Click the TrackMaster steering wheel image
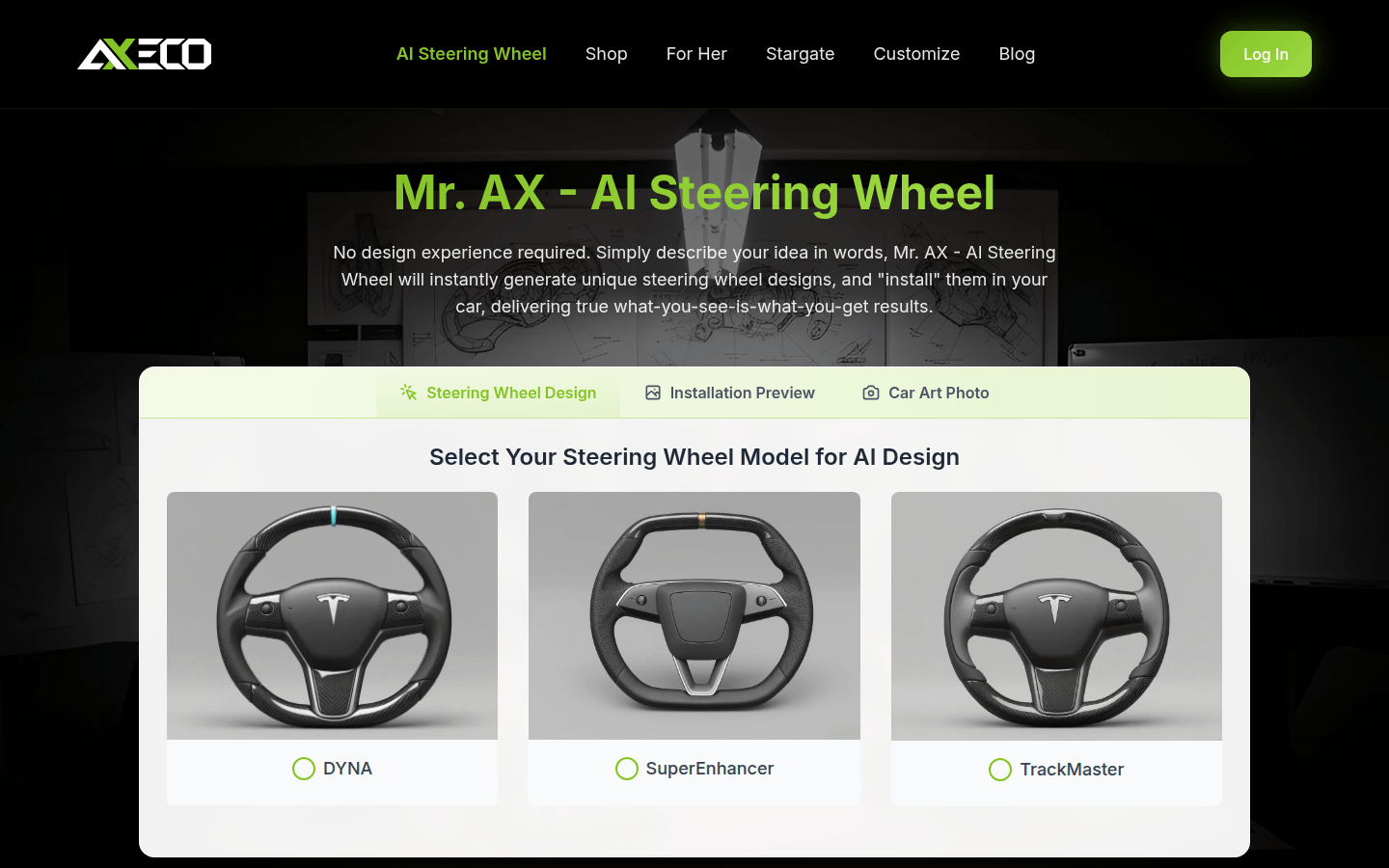1389x868 pixels. pyautogui.click(x=1056, y=615)
